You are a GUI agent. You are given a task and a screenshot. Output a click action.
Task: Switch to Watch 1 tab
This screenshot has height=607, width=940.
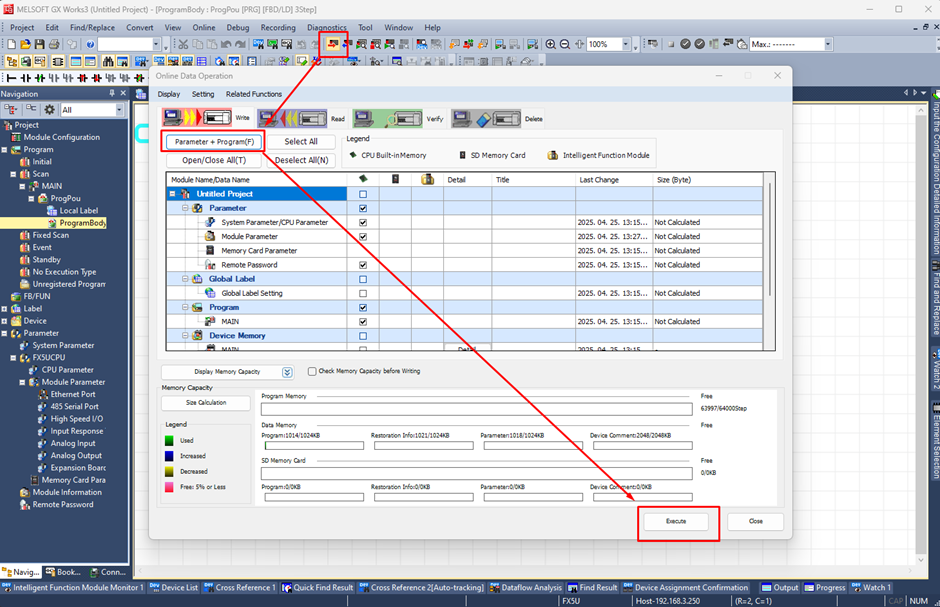click(x=871, y=587)
